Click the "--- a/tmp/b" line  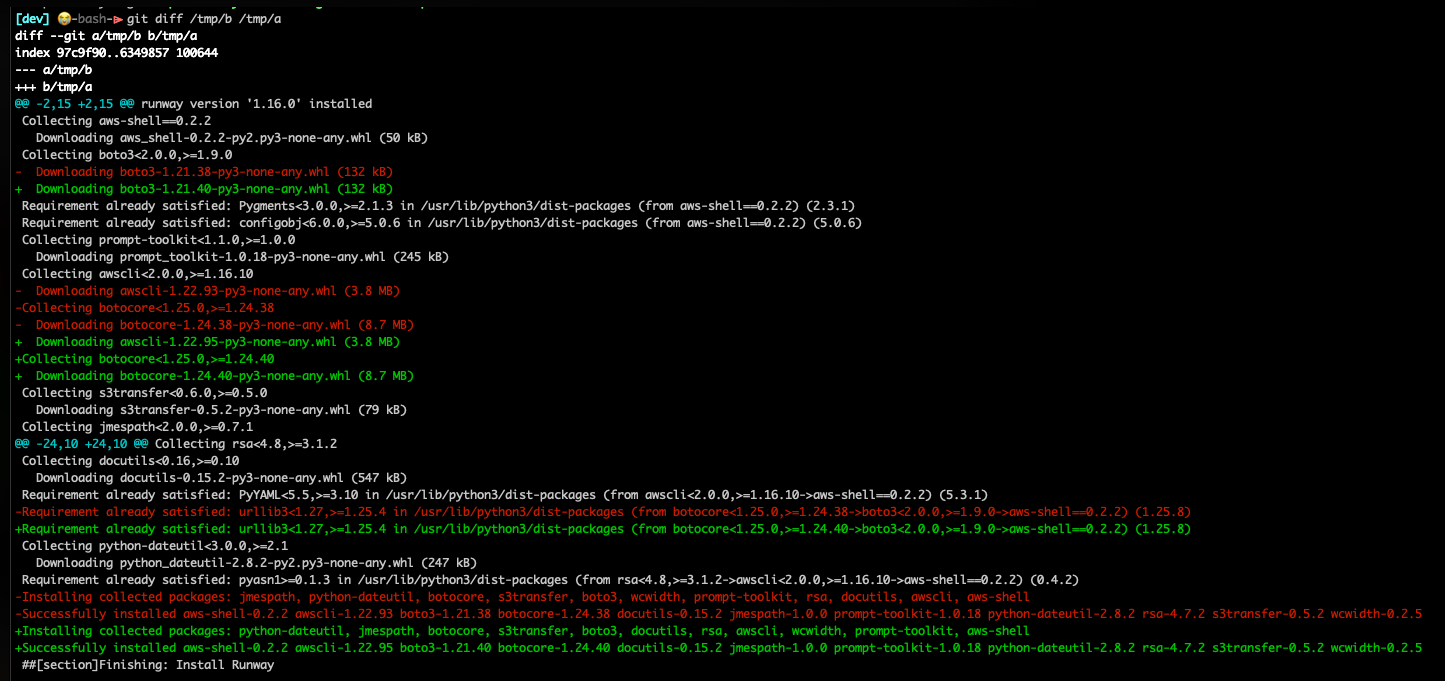pyautogui.click(x=53, y=70)
